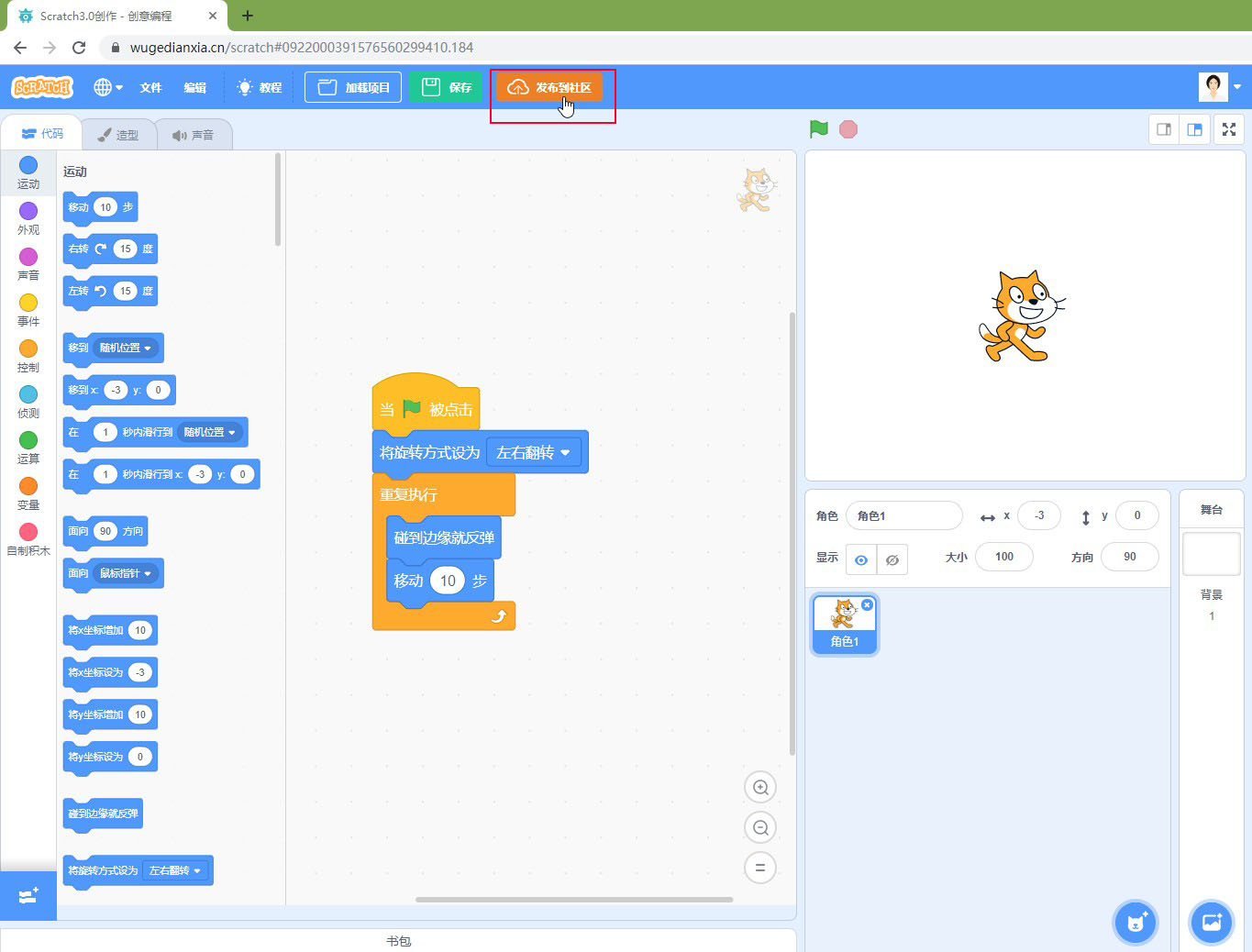Switch to small stage layout

(1164, 129)
